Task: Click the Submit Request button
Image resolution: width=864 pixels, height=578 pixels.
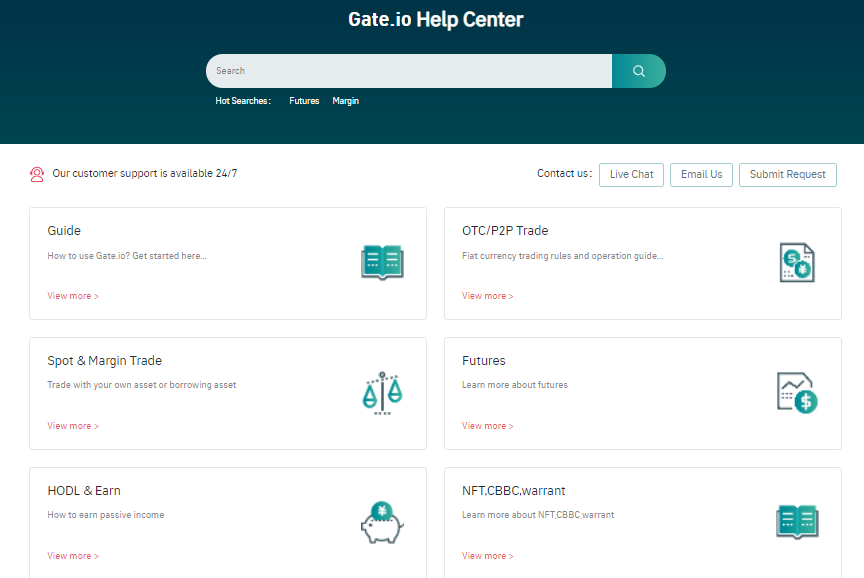Action: (788, 175)
